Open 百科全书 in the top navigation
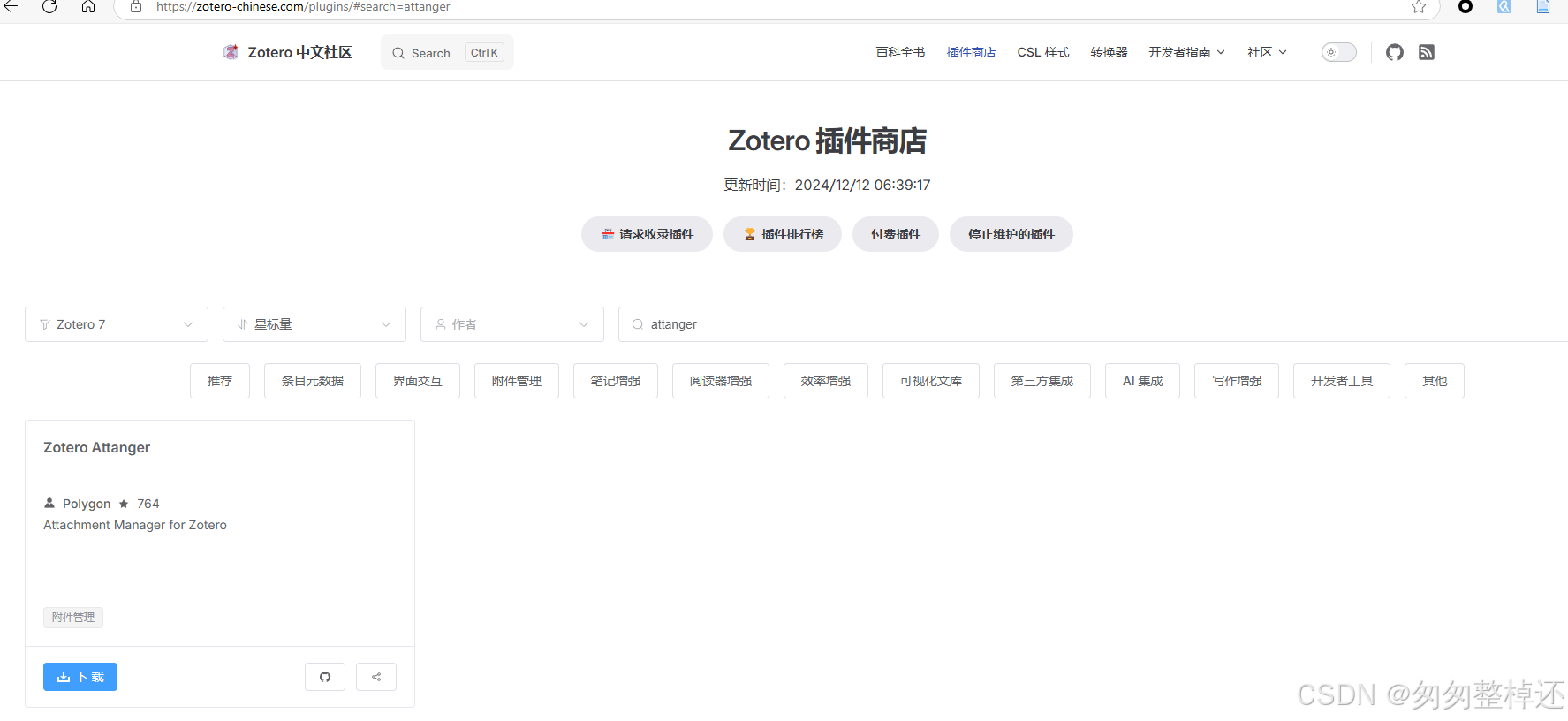 coord(900,52)
